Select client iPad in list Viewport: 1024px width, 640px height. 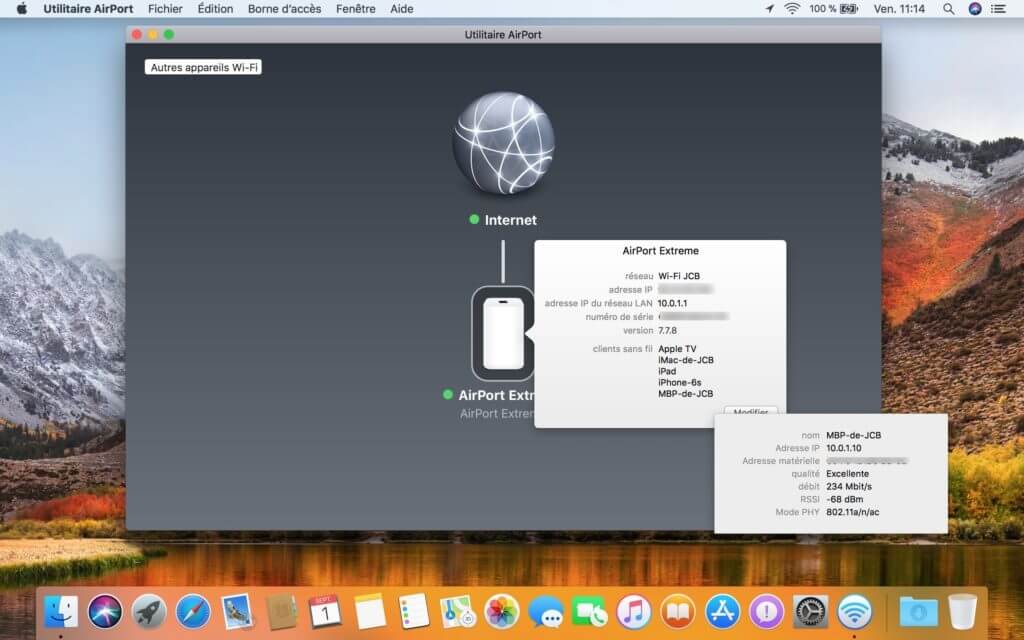pos(667,371)
